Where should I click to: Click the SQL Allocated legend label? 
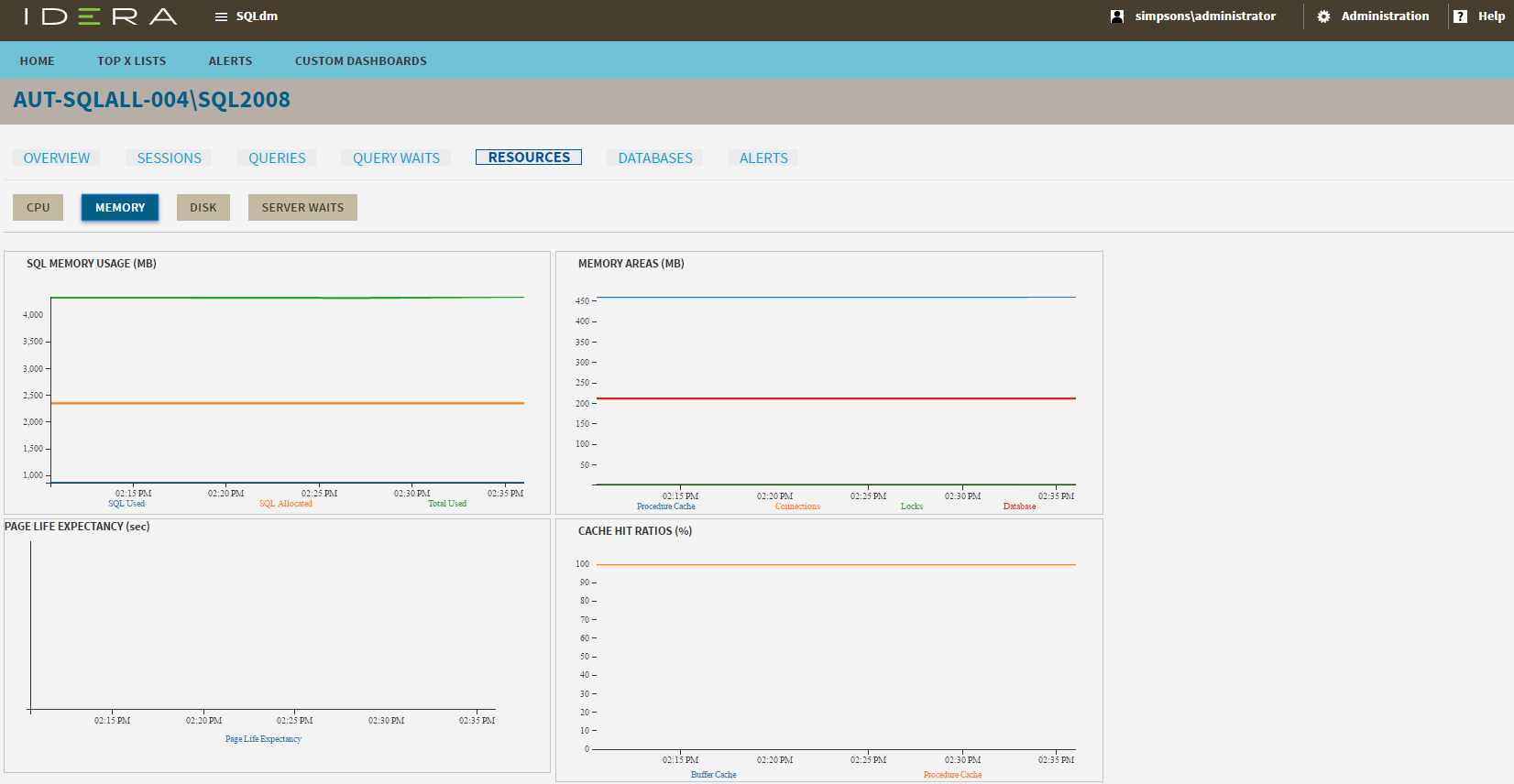click(286, 504)
